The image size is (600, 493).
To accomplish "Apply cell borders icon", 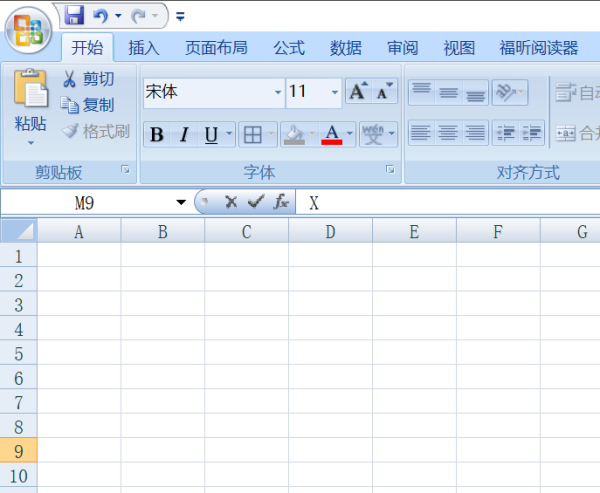I will pos(253,135).
